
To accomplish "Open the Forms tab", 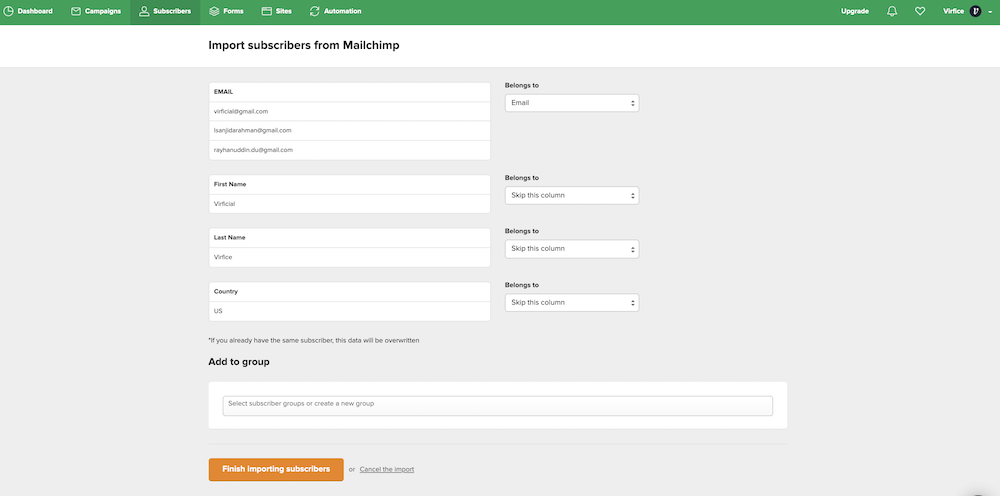I will [x=226, y=11].
